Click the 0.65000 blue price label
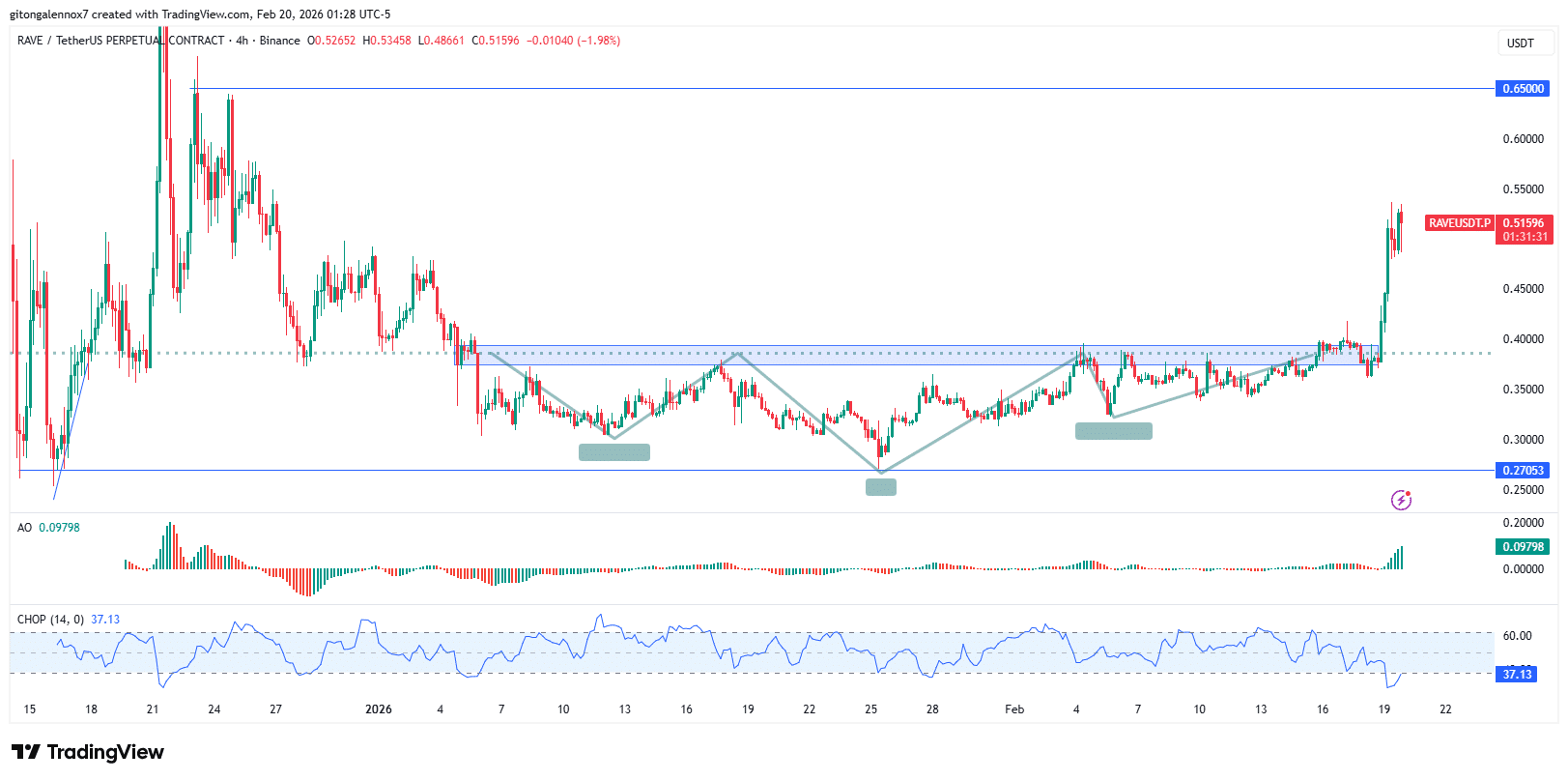The width and height of the screenshot is (1568, 781). 1523,89
